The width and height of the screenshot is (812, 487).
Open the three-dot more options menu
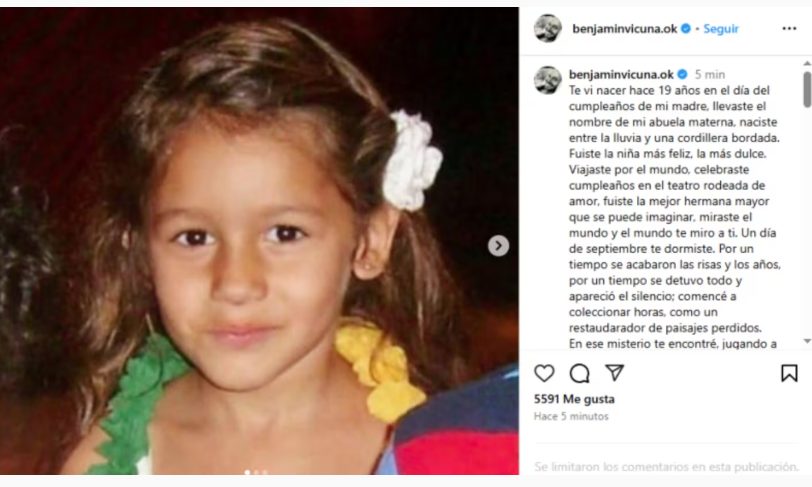789,28
